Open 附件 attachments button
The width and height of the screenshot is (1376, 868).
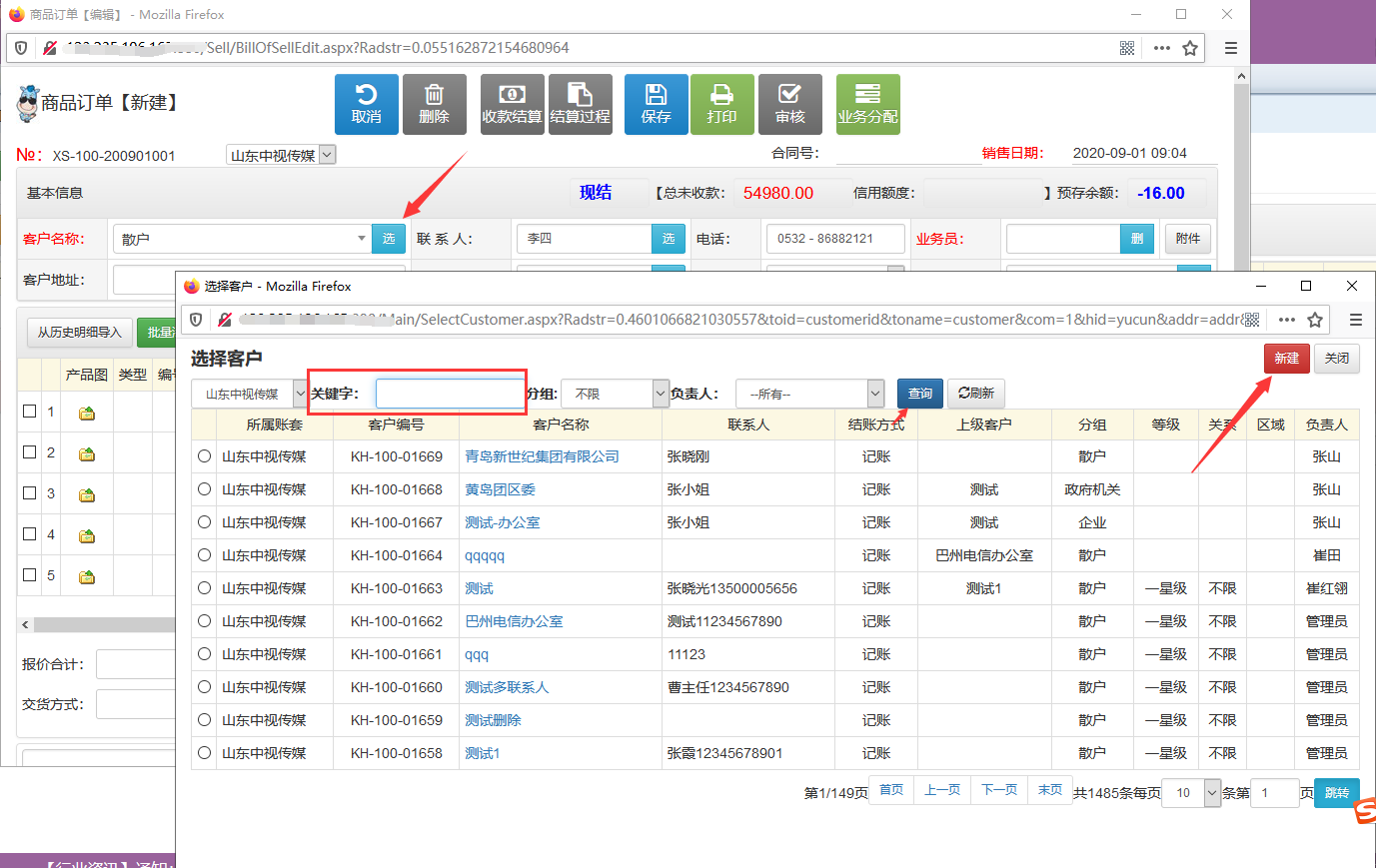1188,239
